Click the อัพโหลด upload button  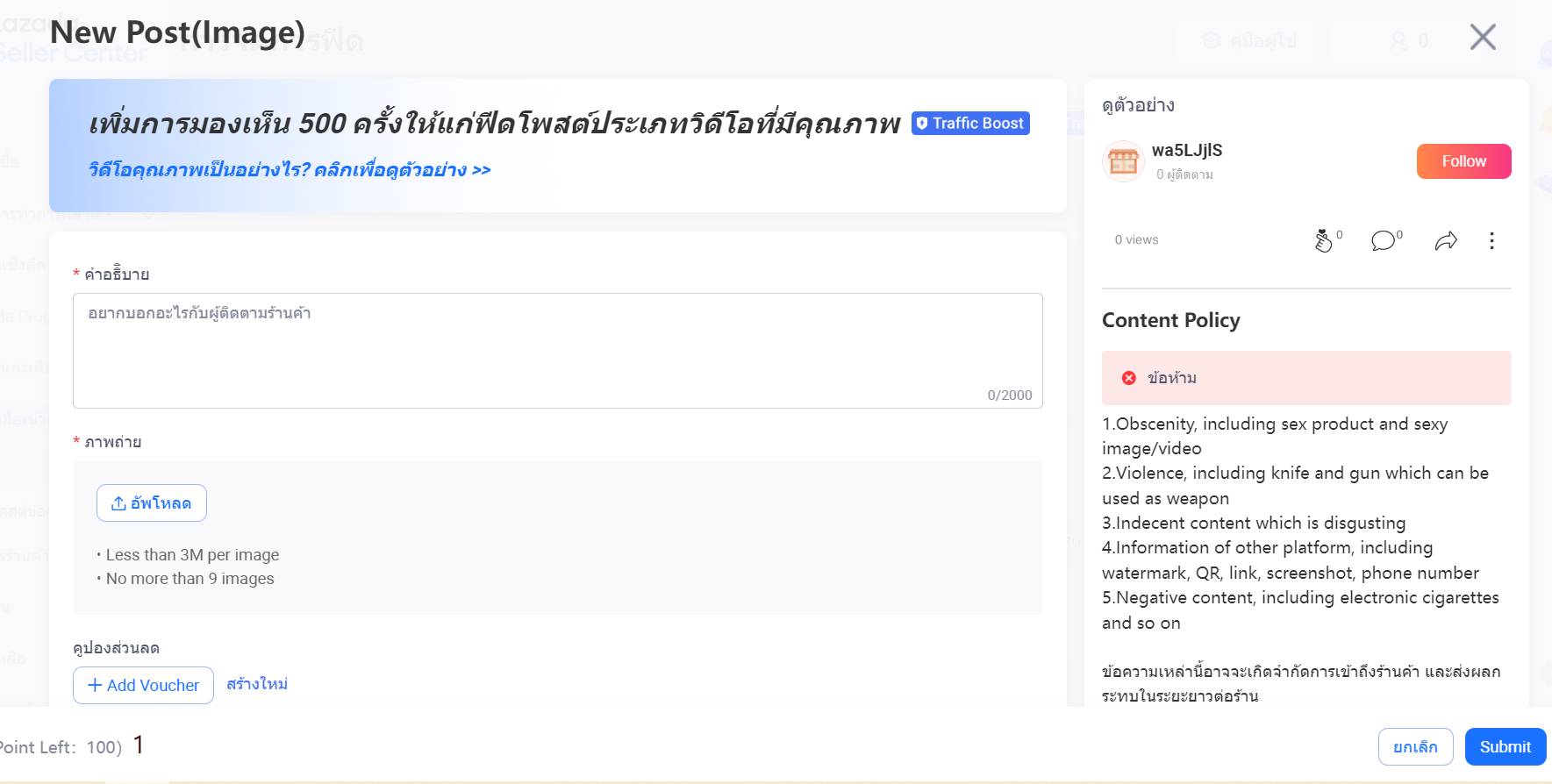(152, 503)
